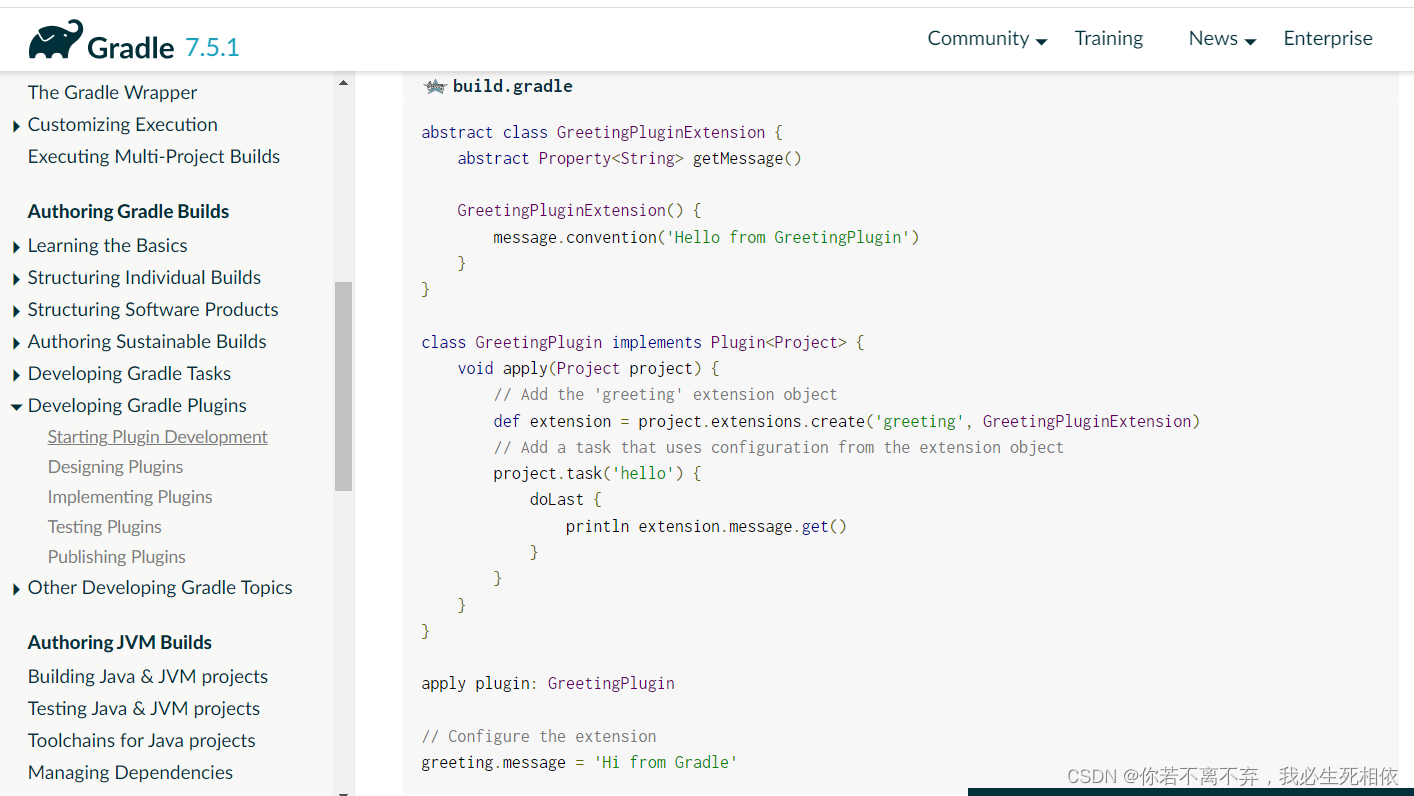Viewport: 1414px width, 796px height.
Task: Expand the Learning the Basics section
Action: click(15, 245)
